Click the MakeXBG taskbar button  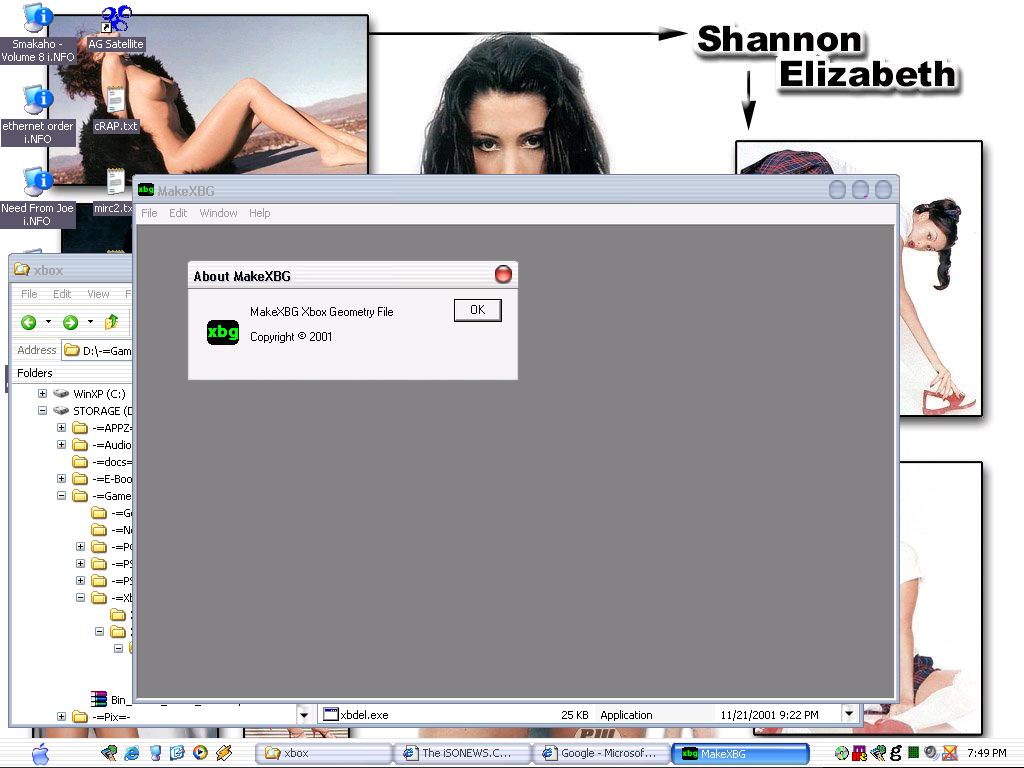(x=741, y=753)
